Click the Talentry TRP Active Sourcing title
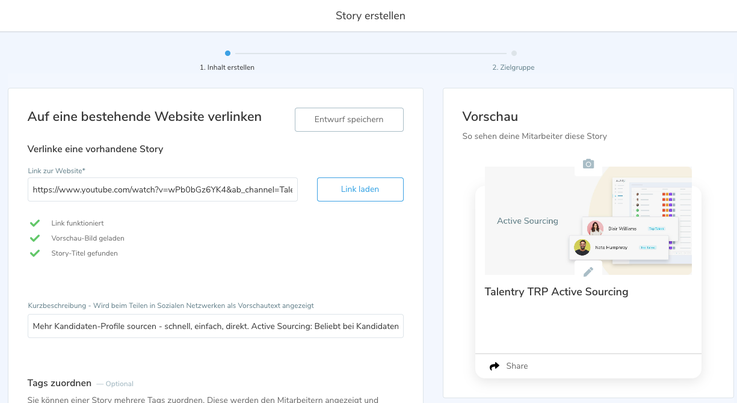 click(x=556, y=292)
